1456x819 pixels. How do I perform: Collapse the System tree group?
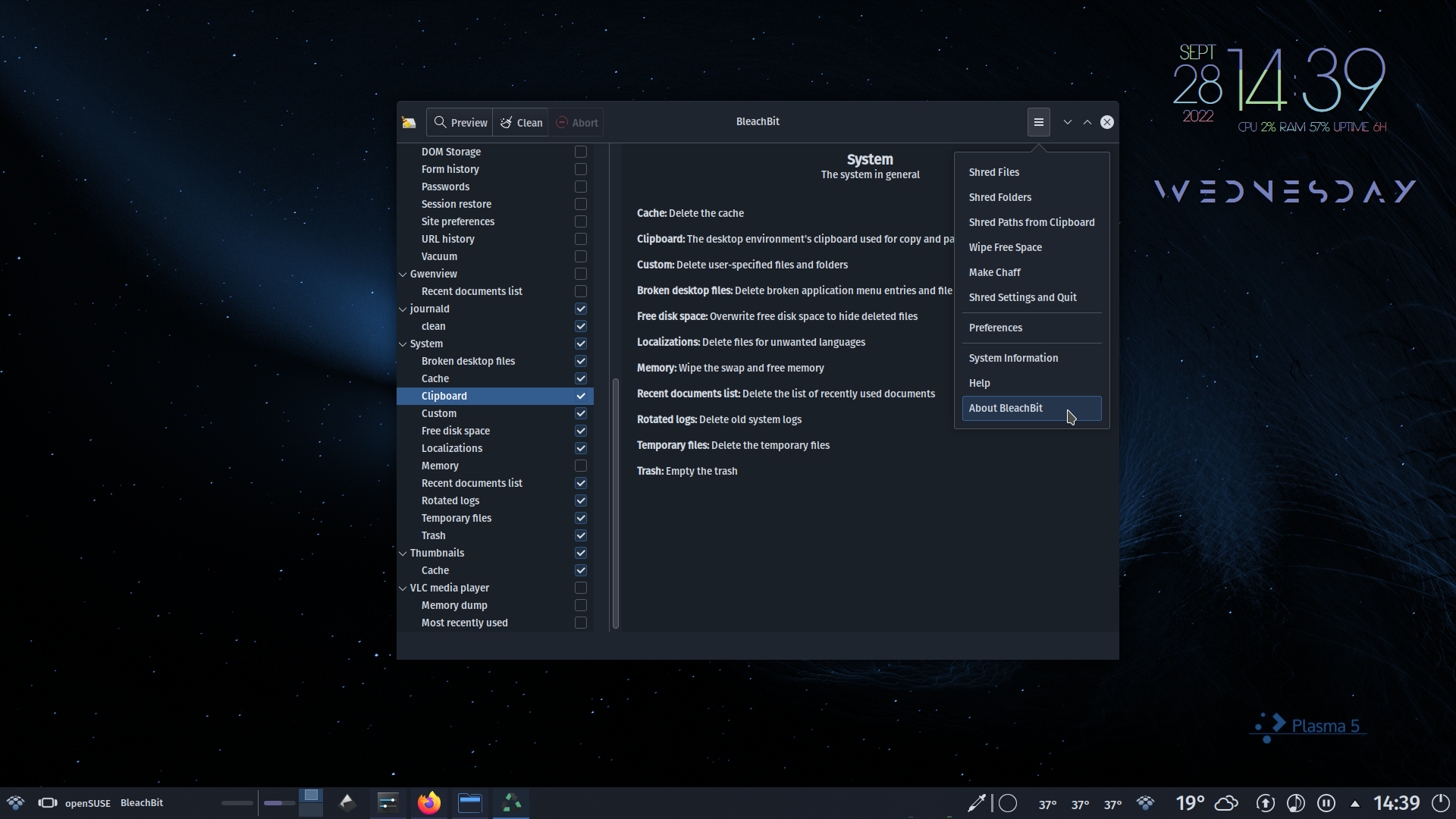[x=403, y=344]
